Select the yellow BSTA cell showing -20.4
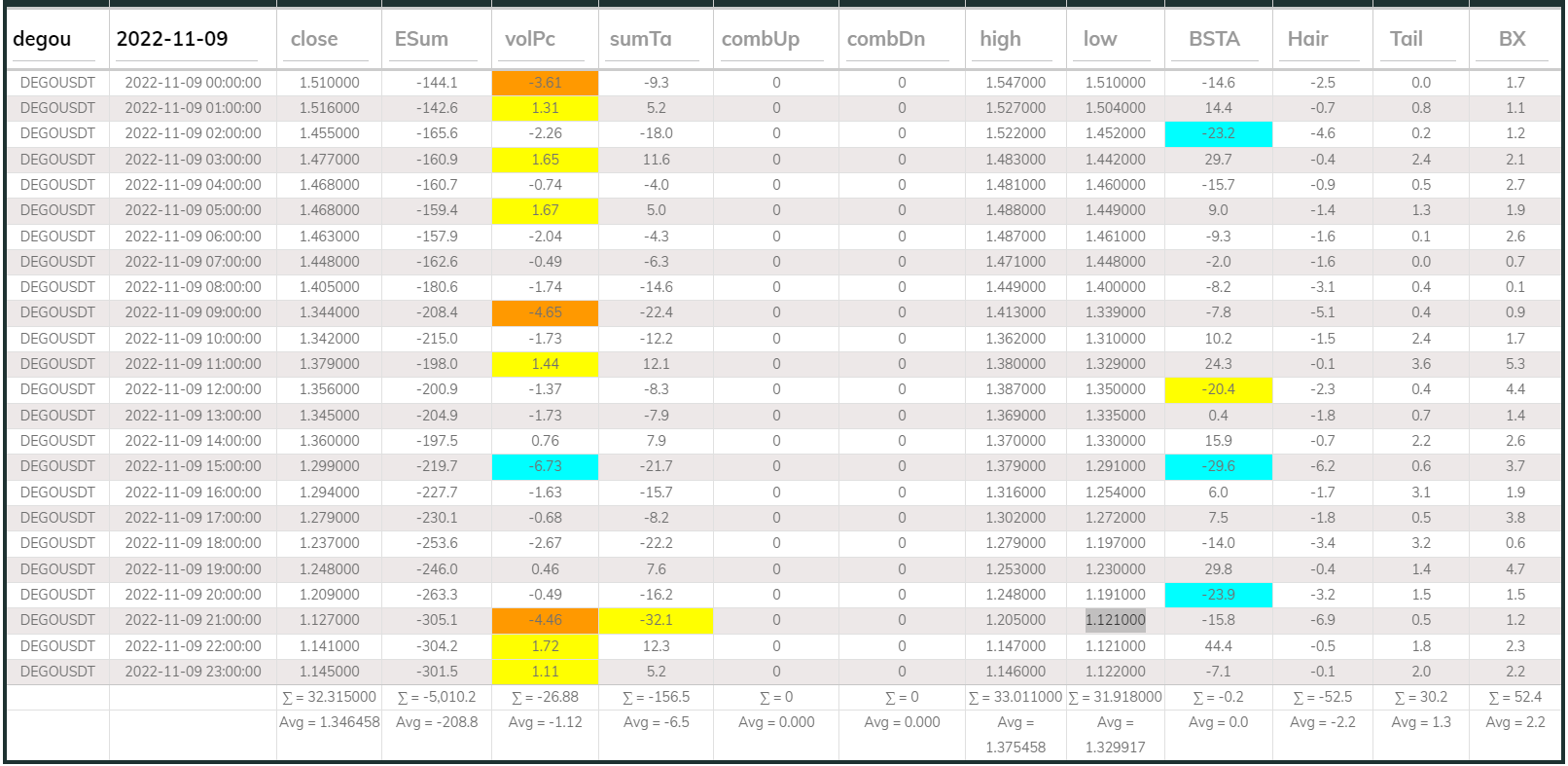1568x766 pixels. tap(1218, 389)
